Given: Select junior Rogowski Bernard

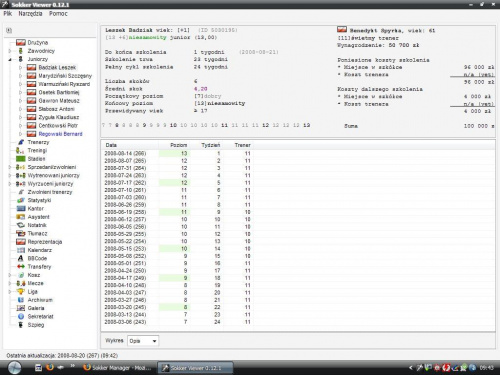Looking at the screenshot, I should 60,134.
